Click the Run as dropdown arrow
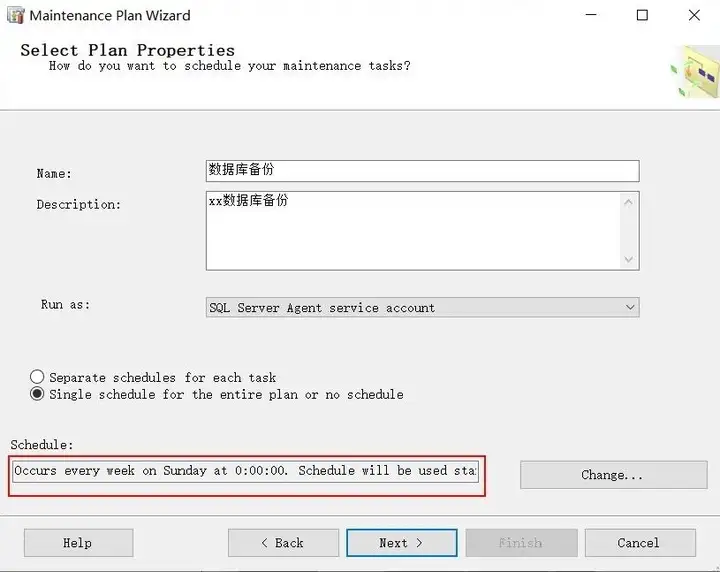 [x=629, y=307]
